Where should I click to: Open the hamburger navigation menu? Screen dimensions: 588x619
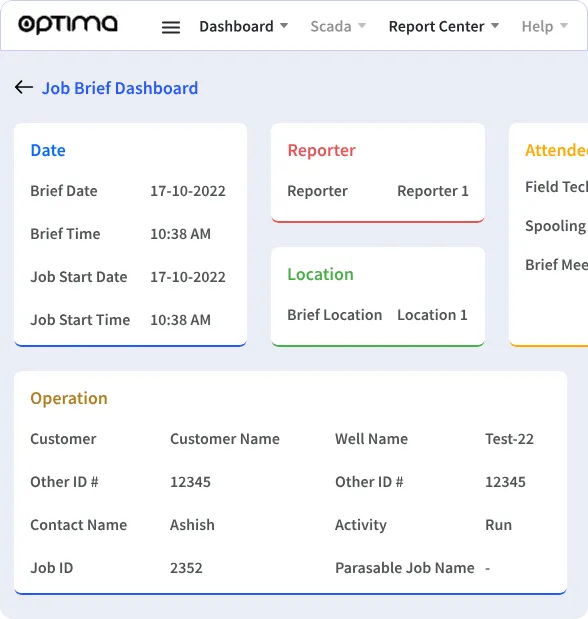[171, 27]
